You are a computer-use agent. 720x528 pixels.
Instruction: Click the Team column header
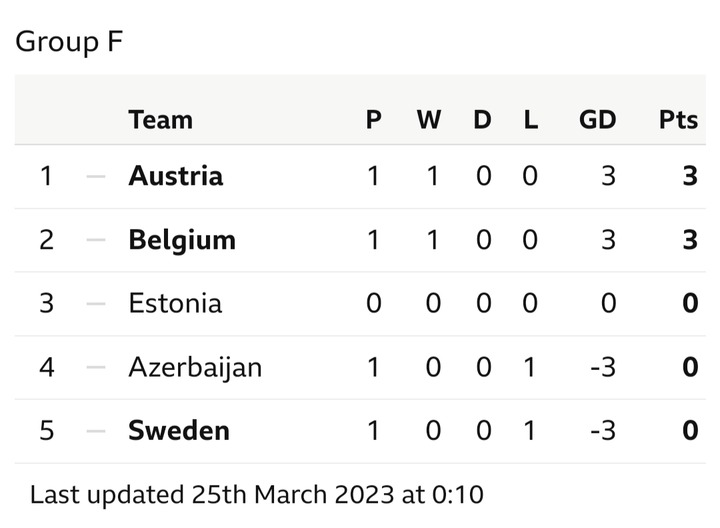(160, 120)
